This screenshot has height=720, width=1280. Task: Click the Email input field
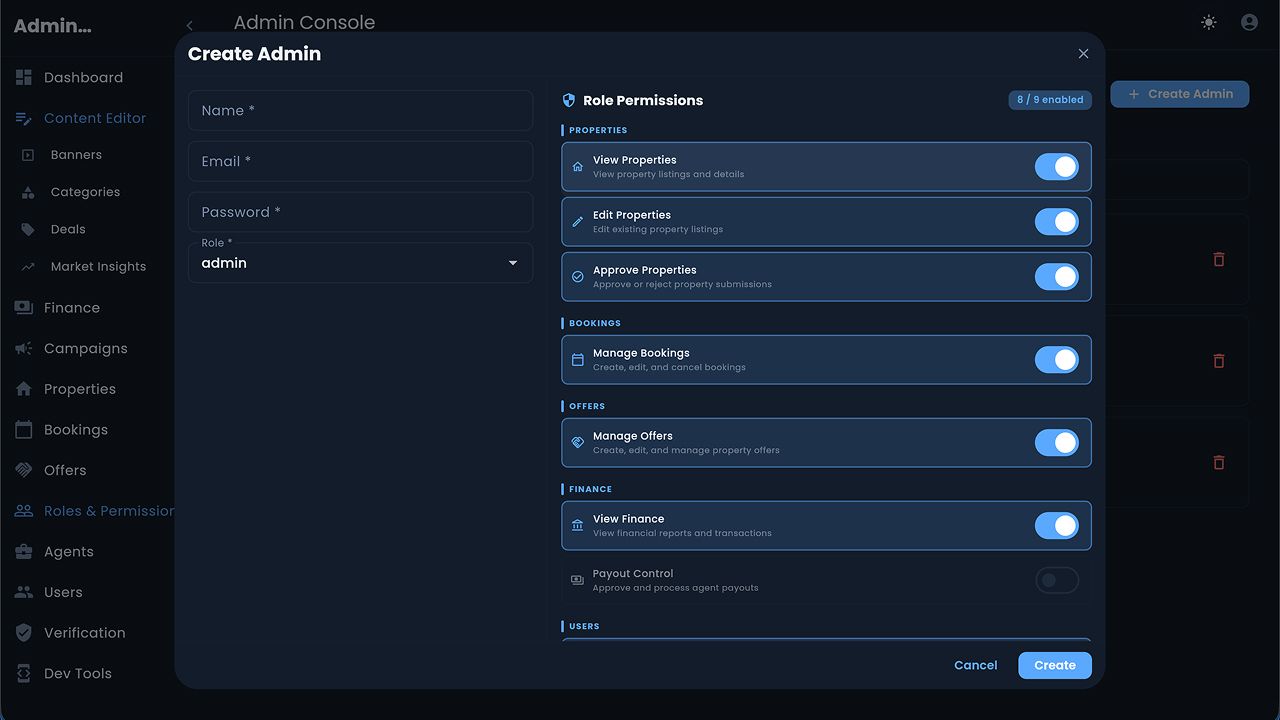click(360, 161)
